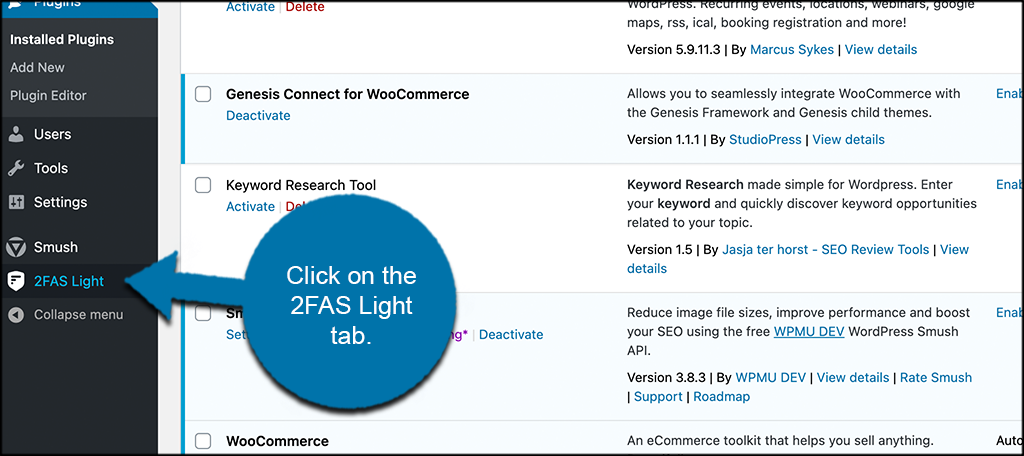This screenshot has width=1024, height=456.
Task: Go to Add New plugin page
Action: pyautogui.click(x=37, y=68)
